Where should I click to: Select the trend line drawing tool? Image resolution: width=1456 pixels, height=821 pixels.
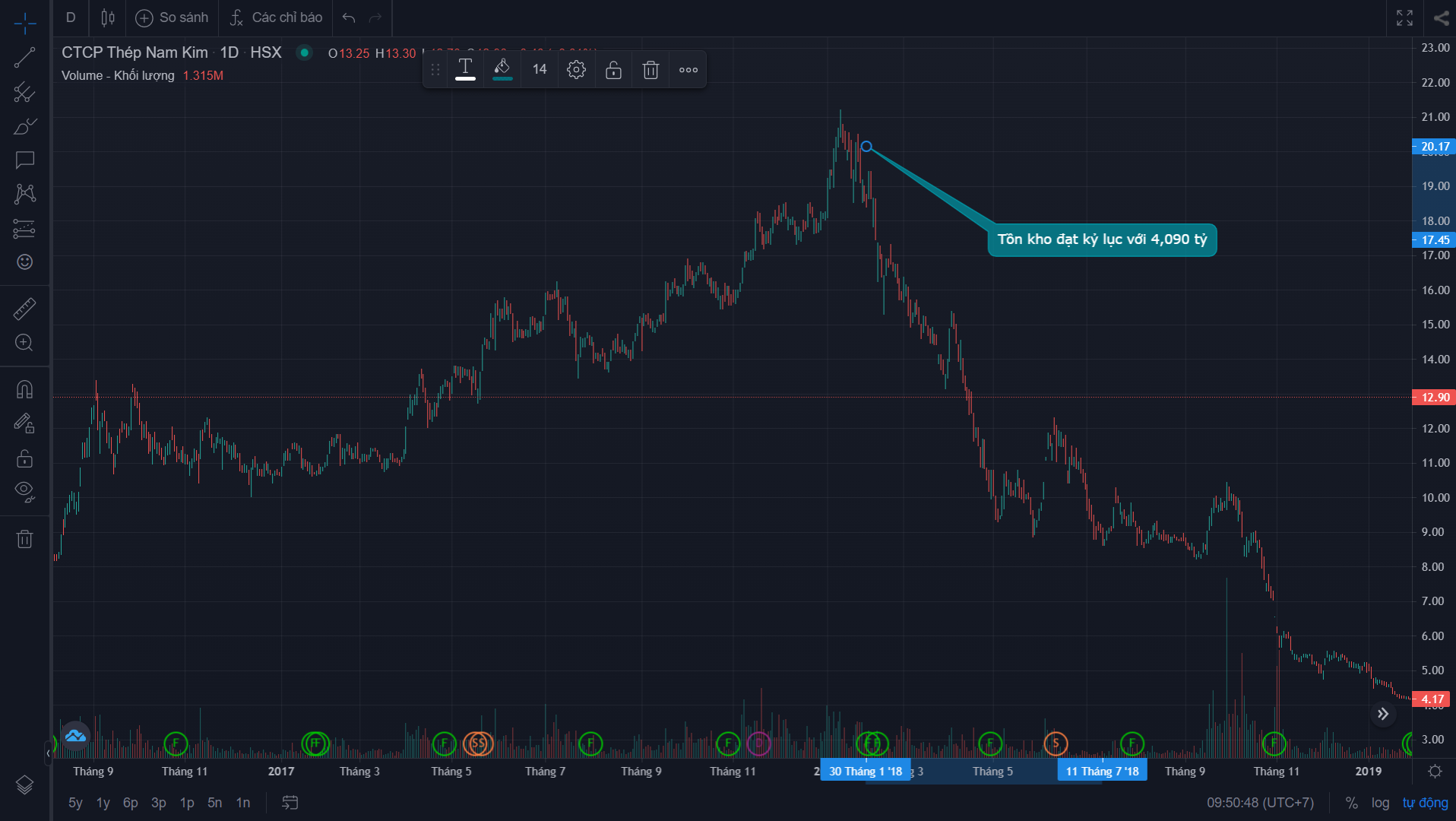pos(24,57)
